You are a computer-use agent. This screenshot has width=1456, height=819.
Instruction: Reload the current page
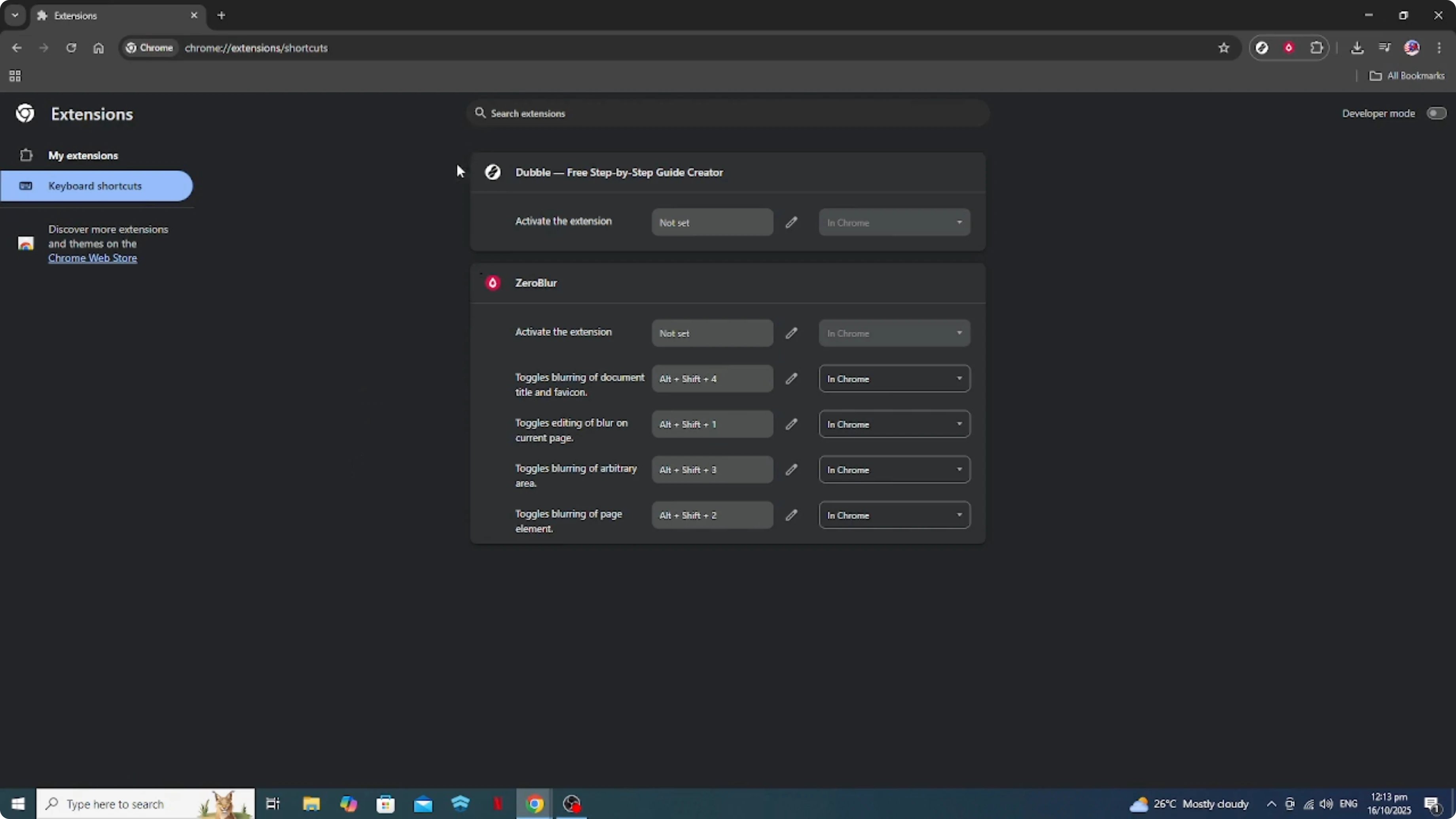click(71, 47)
